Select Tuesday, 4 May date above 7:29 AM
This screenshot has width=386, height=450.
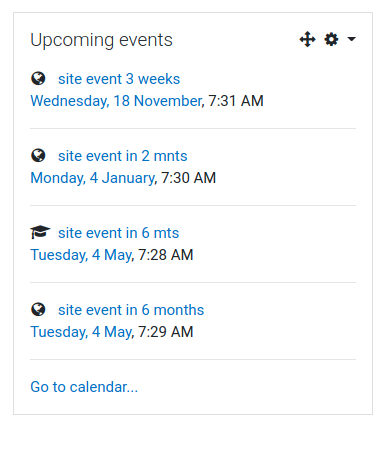[x=81, y=332]
